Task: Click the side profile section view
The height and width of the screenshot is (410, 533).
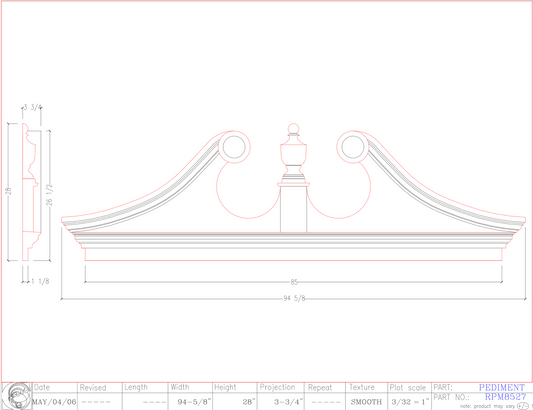Action: click(x=31, y=192)
